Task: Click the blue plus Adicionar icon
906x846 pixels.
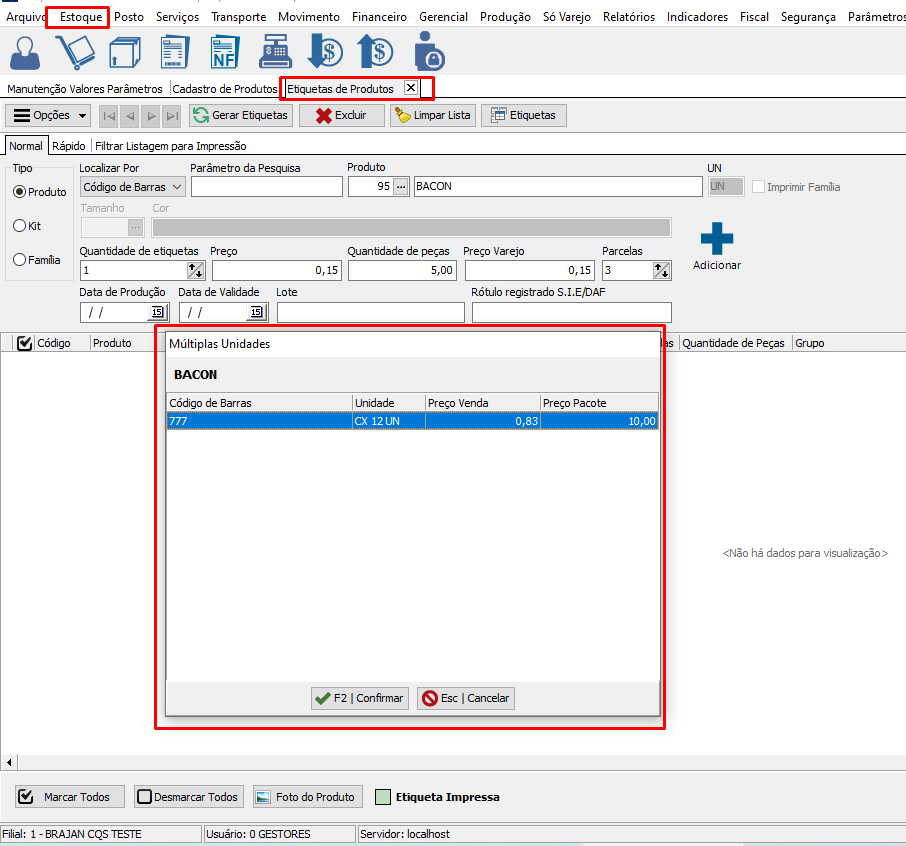Action: [x=716, y=240]
